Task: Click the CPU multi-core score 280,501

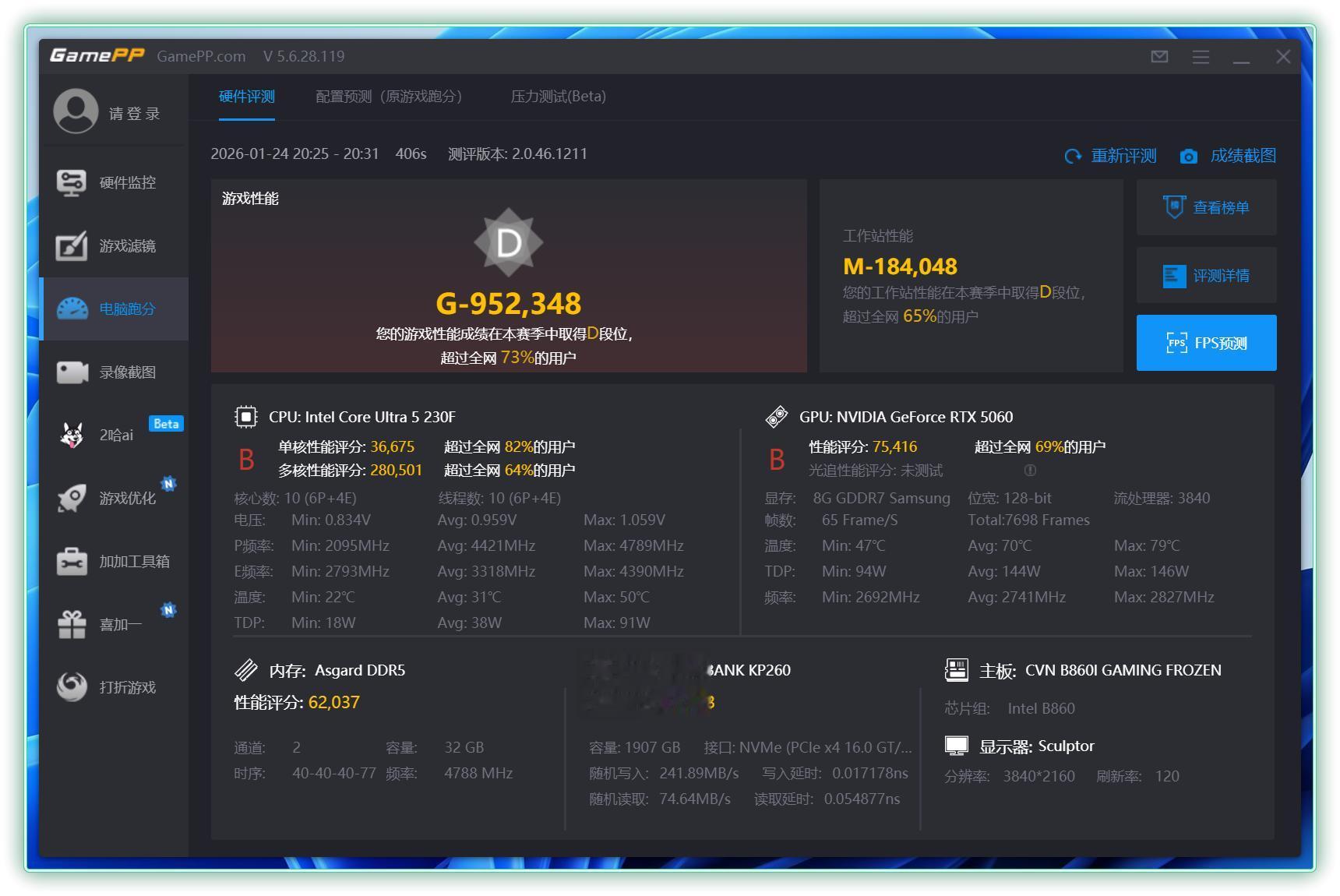Action: [397, 470]
